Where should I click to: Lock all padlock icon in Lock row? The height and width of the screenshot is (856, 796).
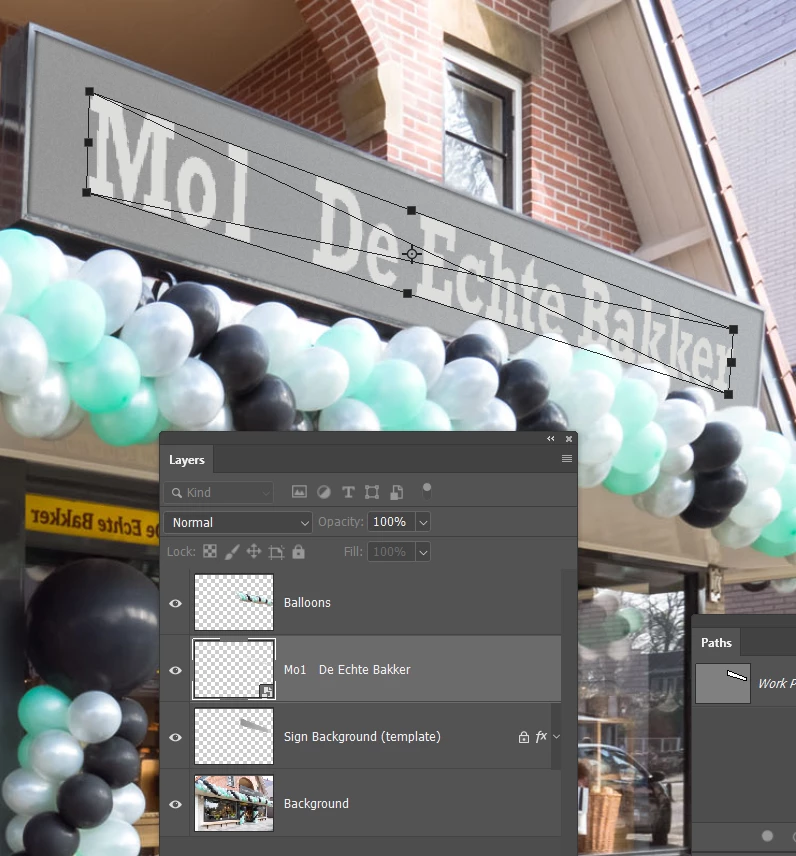pyautogui.click(x=298, y=551)
